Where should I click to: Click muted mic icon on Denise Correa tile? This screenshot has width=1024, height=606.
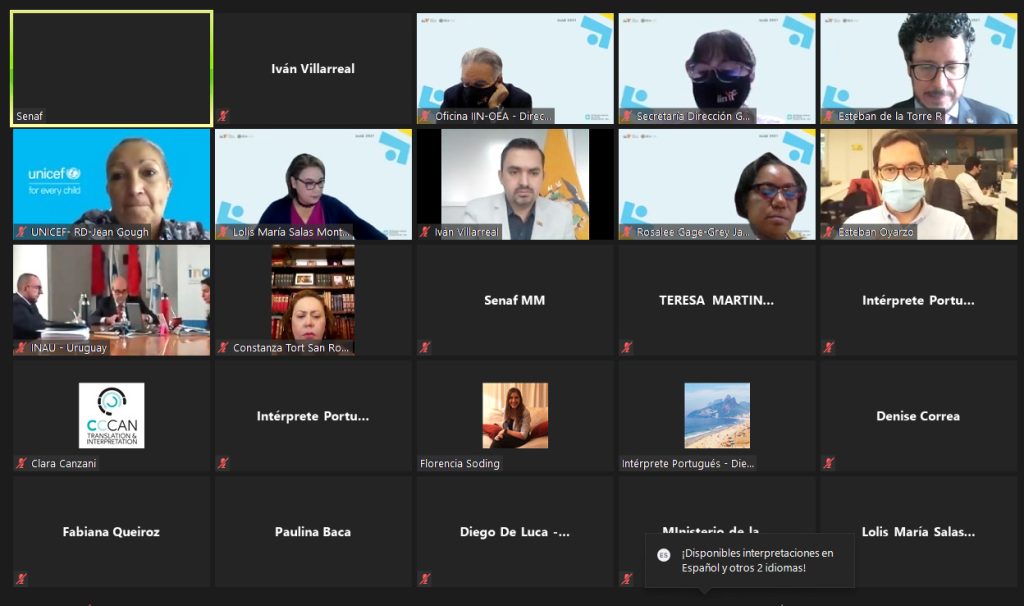[828, 463]
